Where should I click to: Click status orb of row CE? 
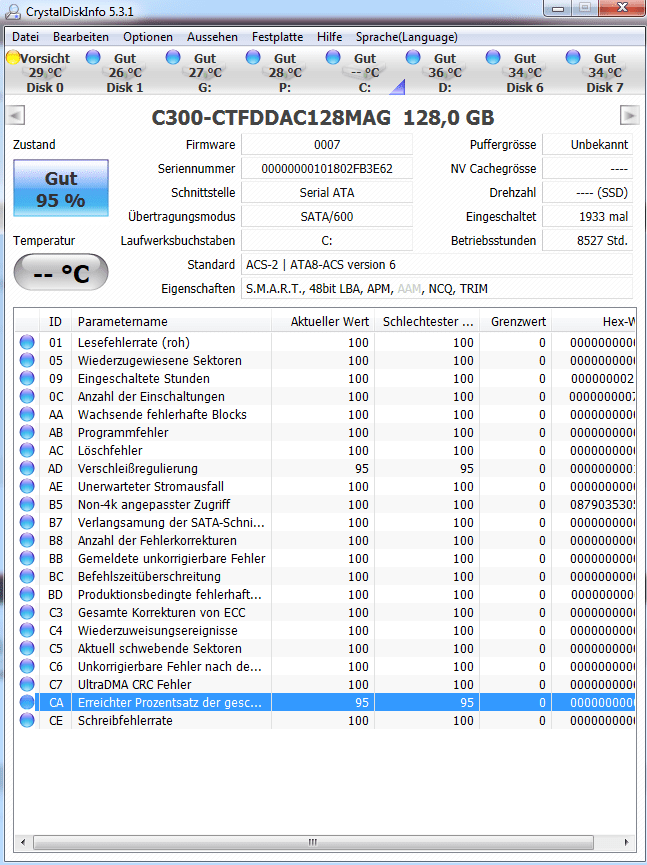[x=27, y=720]
